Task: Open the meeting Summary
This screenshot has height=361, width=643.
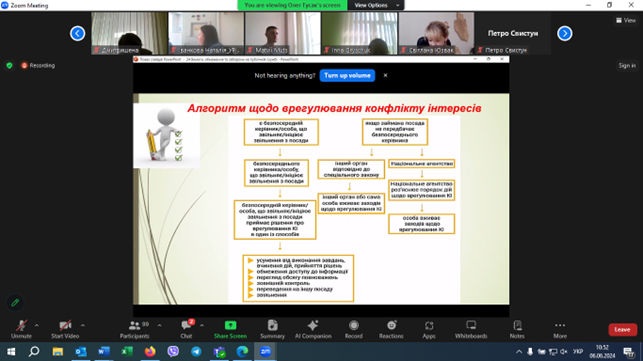Action: click(x=272, y=329)
